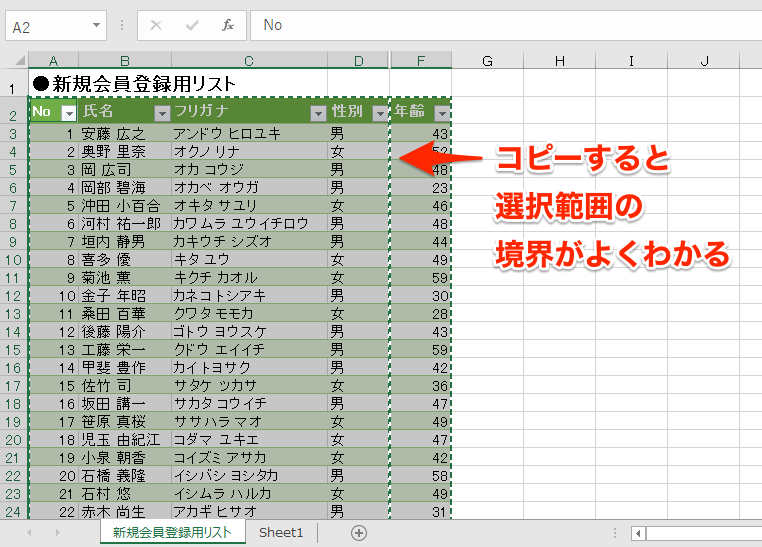The width and height of the screenshot is (762, 547).
Task: Click the Select All corner triangle
Action: 20,60
